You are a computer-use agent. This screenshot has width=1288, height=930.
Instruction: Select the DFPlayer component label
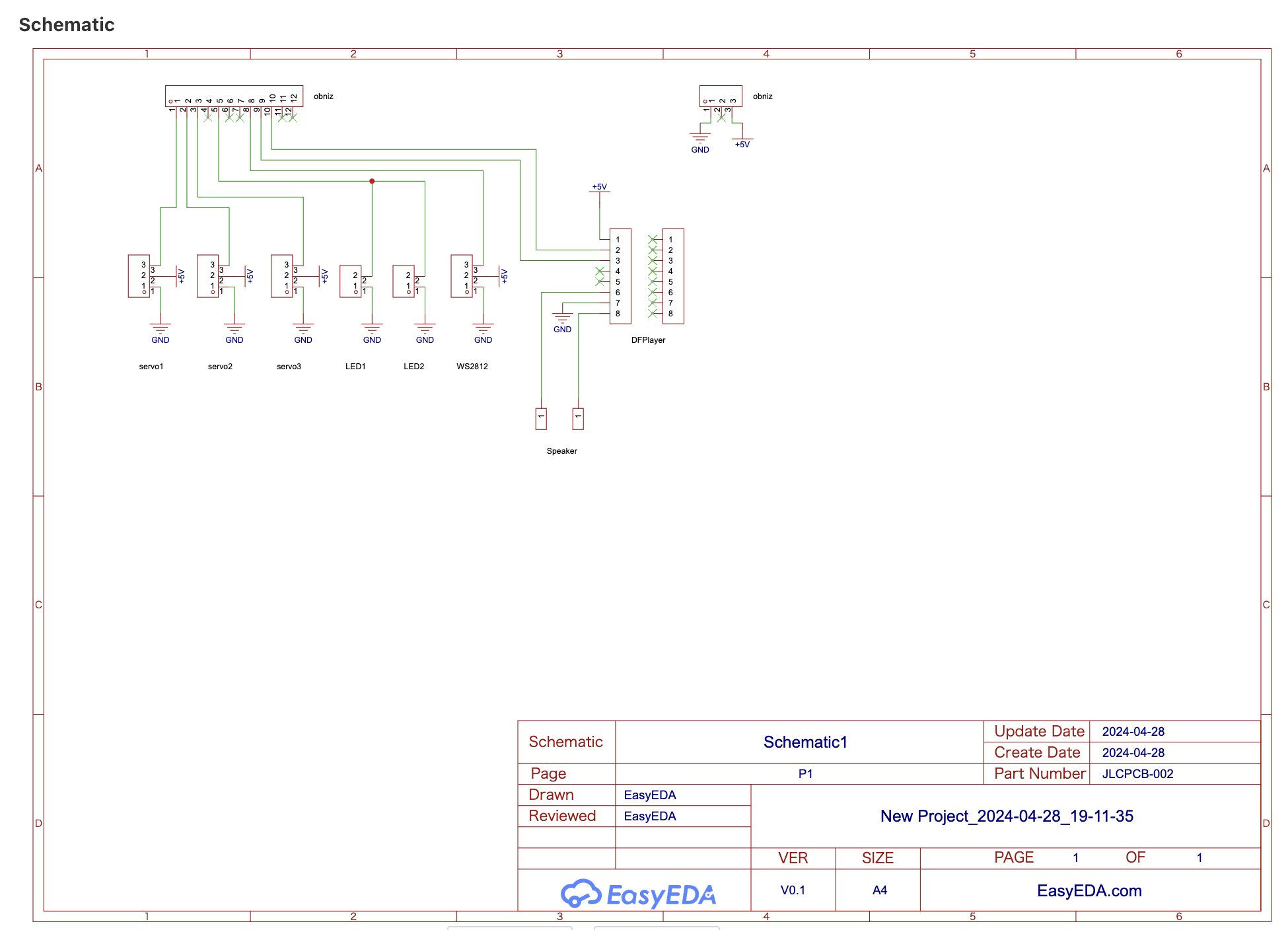[x=648, y=340]
